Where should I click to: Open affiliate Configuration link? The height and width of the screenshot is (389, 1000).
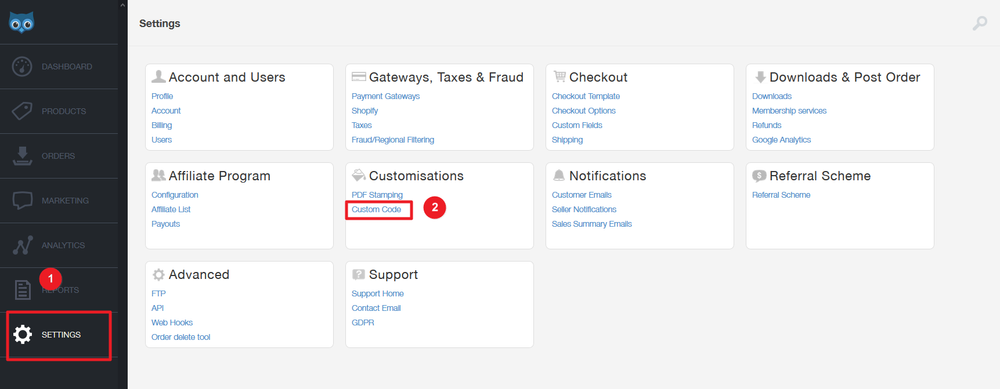click(175, 195)
